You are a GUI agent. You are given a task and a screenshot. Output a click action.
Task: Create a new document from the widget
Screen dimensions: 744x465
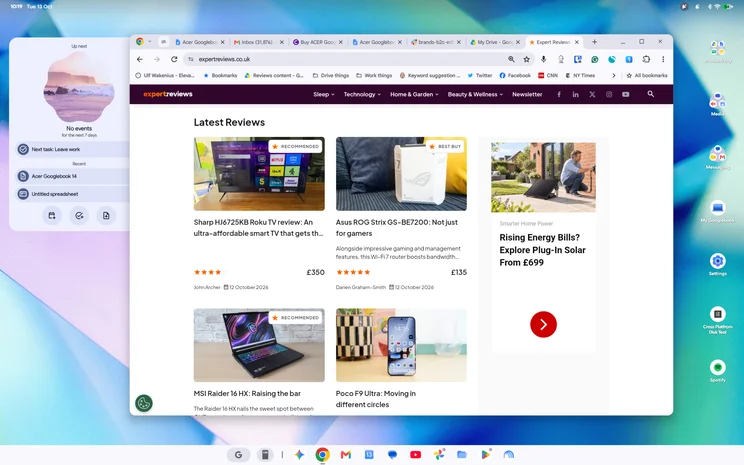pyautogui.click(x=106, y=215)
